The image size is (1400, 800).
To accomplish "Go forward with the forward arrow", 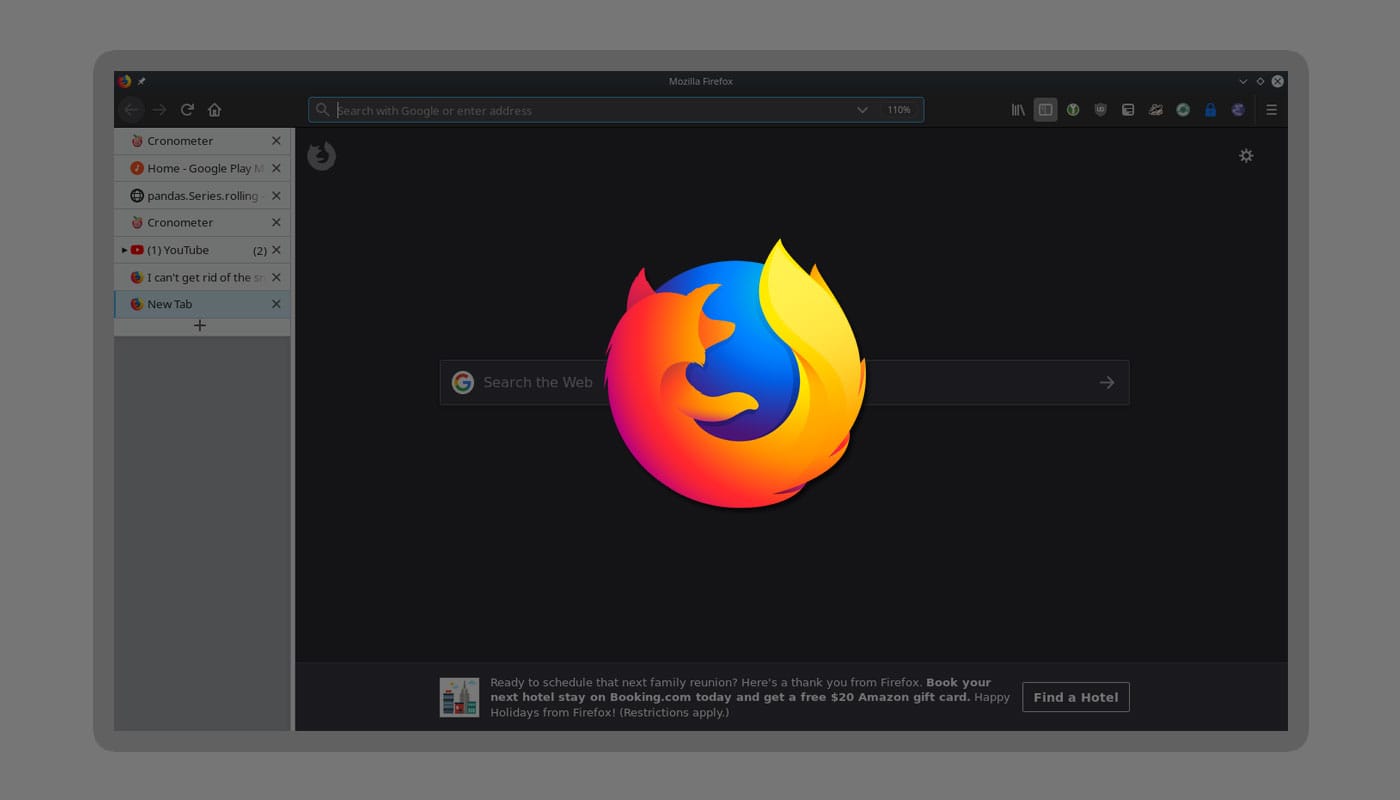I will pyautogui.click(x=159, y=110).
